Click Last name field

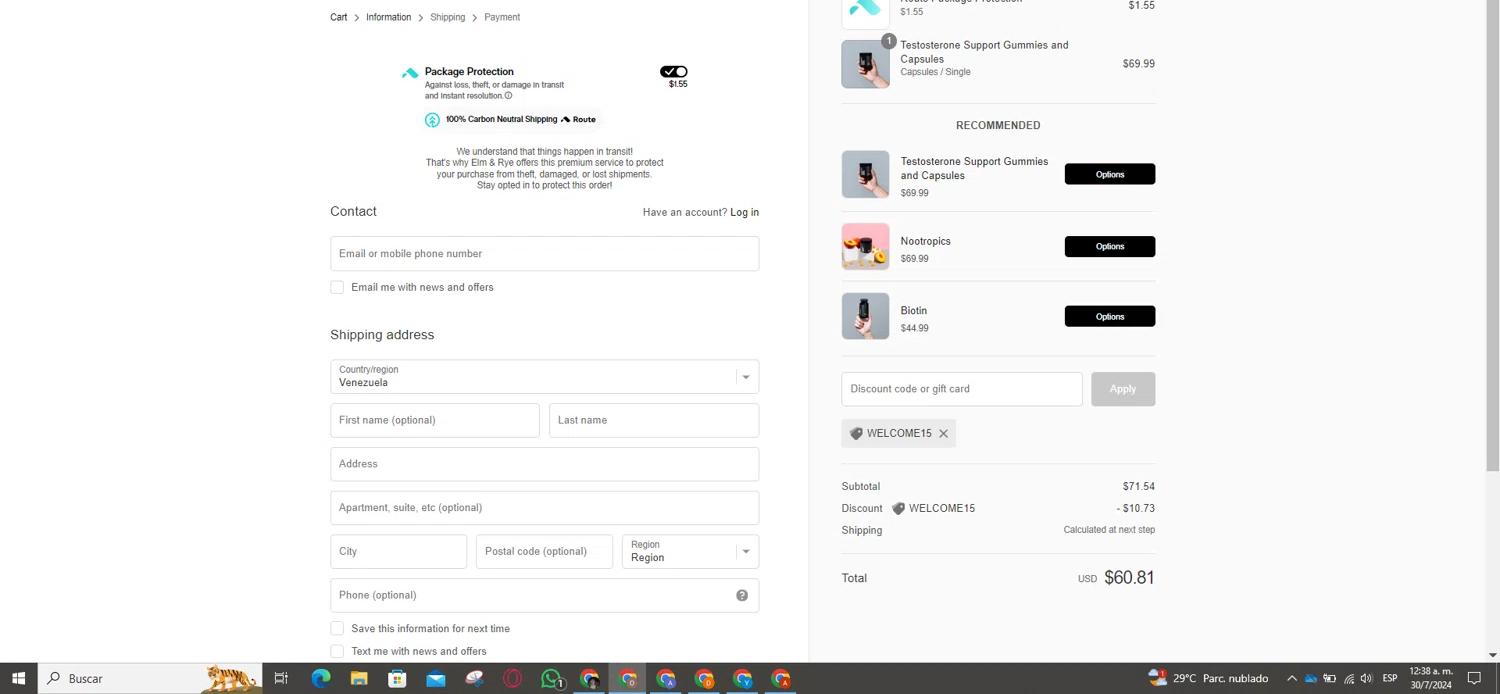coord(654,420)
